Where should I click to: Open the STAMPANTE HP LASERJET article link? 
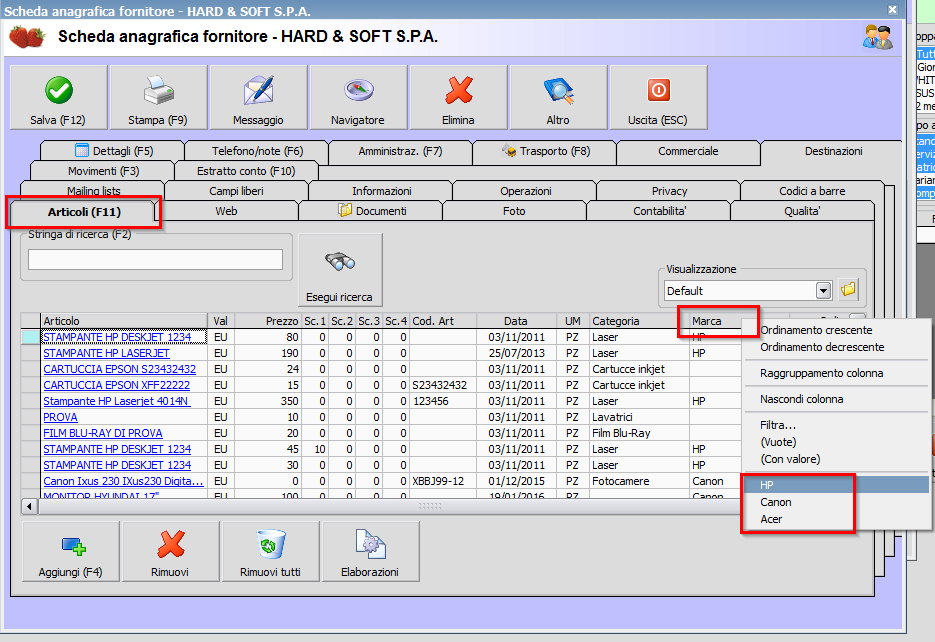(x=106, y=353)
